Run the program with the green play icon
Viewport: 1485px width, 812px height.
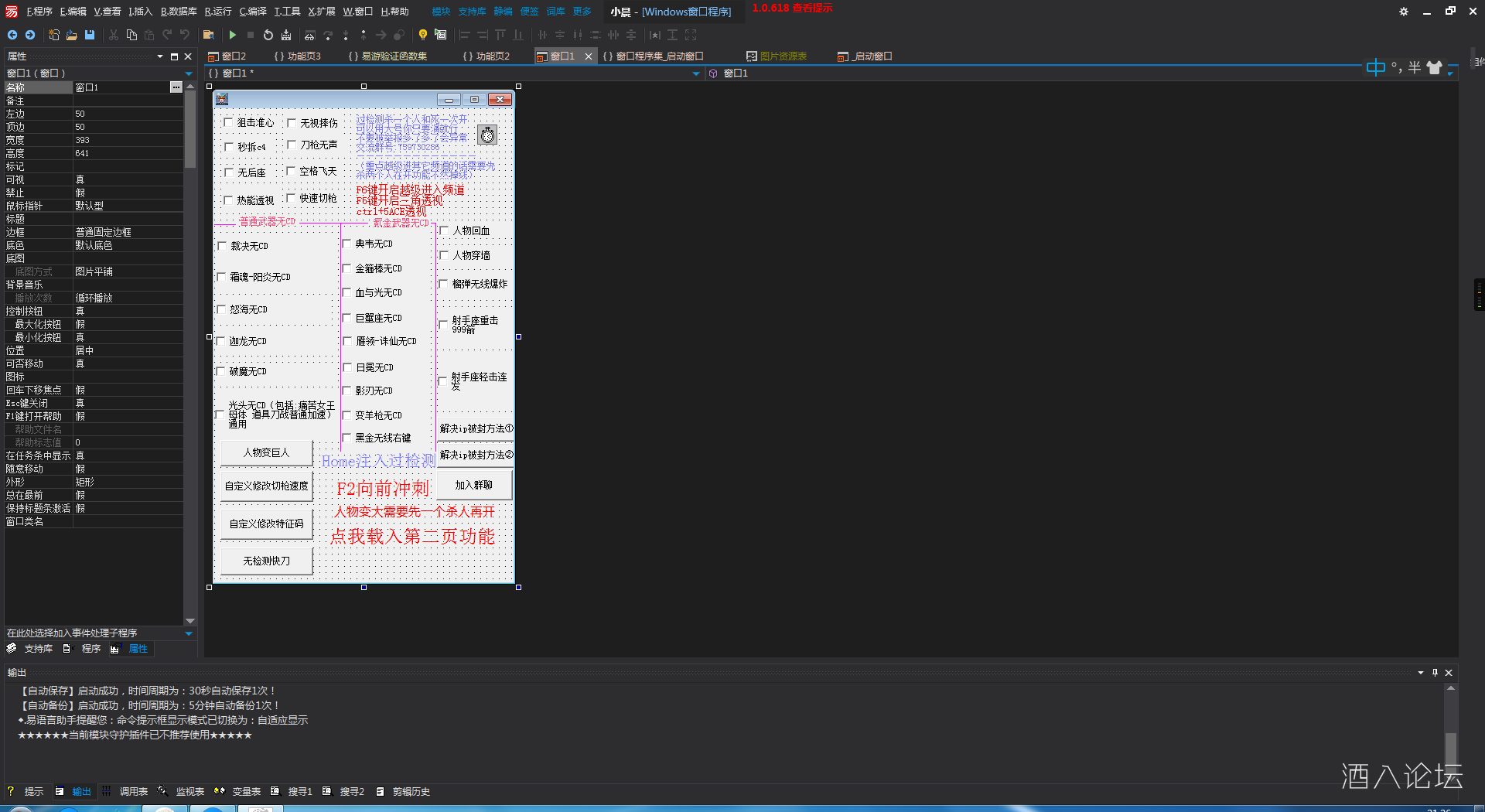point(233,35)
